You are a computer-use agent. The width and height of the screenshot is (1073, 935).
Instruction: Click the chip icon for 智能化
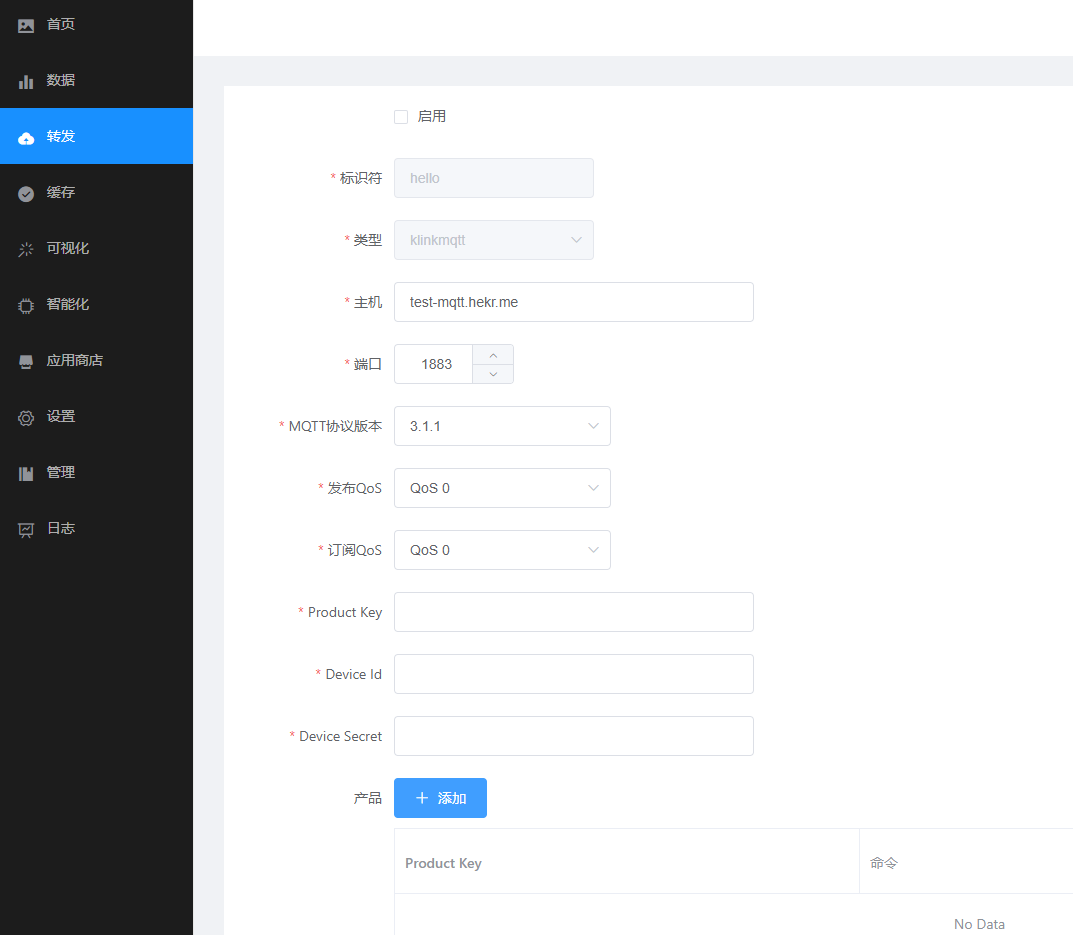coord(26,305)
